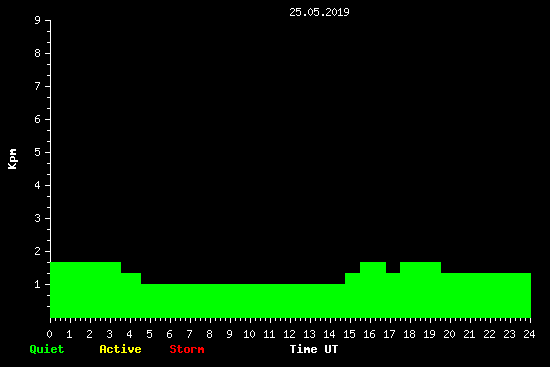Click the date title 25.05.2019

tap(319, 12)
